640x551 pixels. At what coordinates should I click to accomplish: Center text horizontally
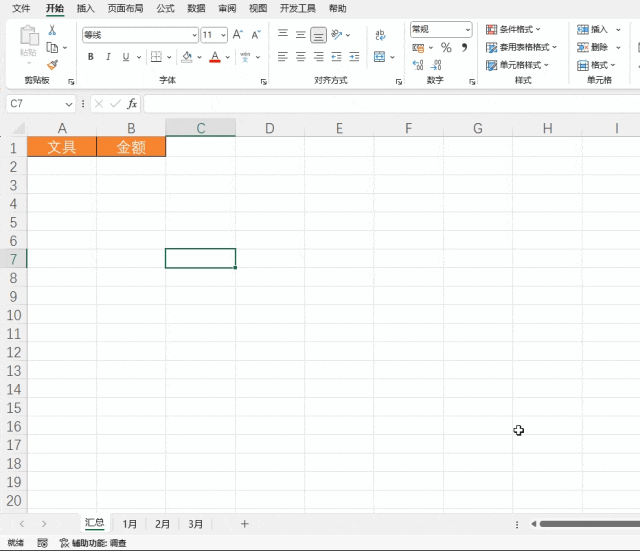(x=301, y=57)
